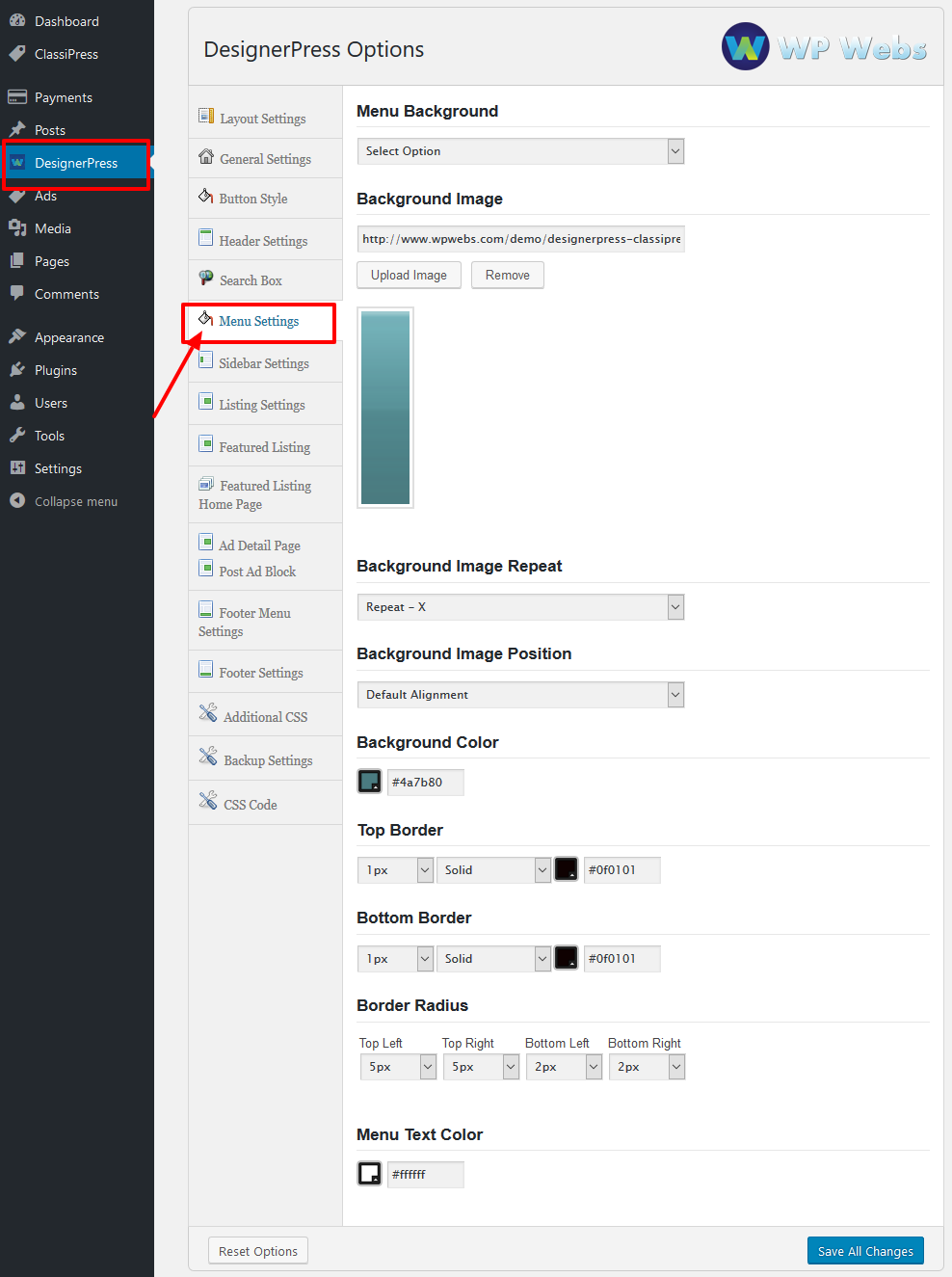Open Footer Menu Settings tab
Screen dimensions: 952x1277
coord(266,622)
